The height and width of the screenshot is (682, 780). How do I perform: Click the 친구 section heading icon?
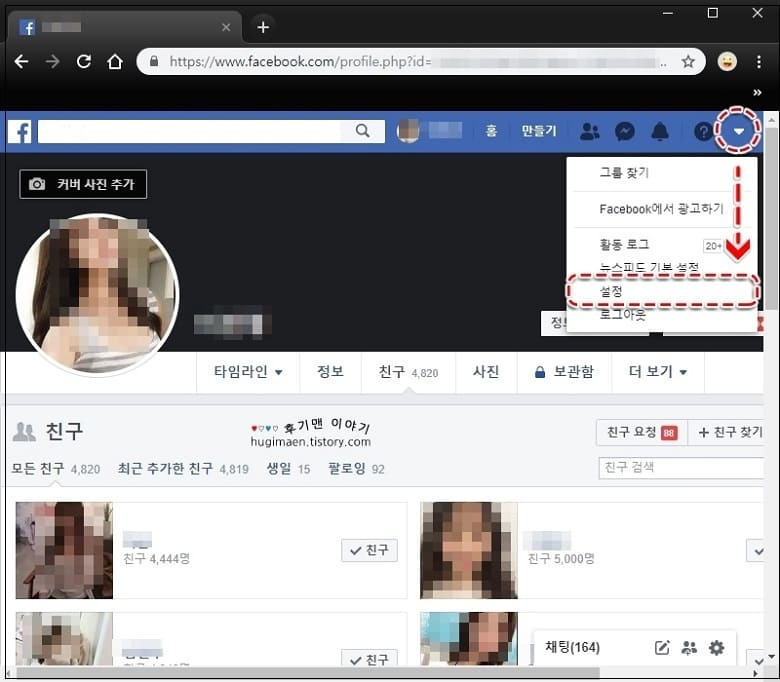pyautogui.click(x=24, y=432)
